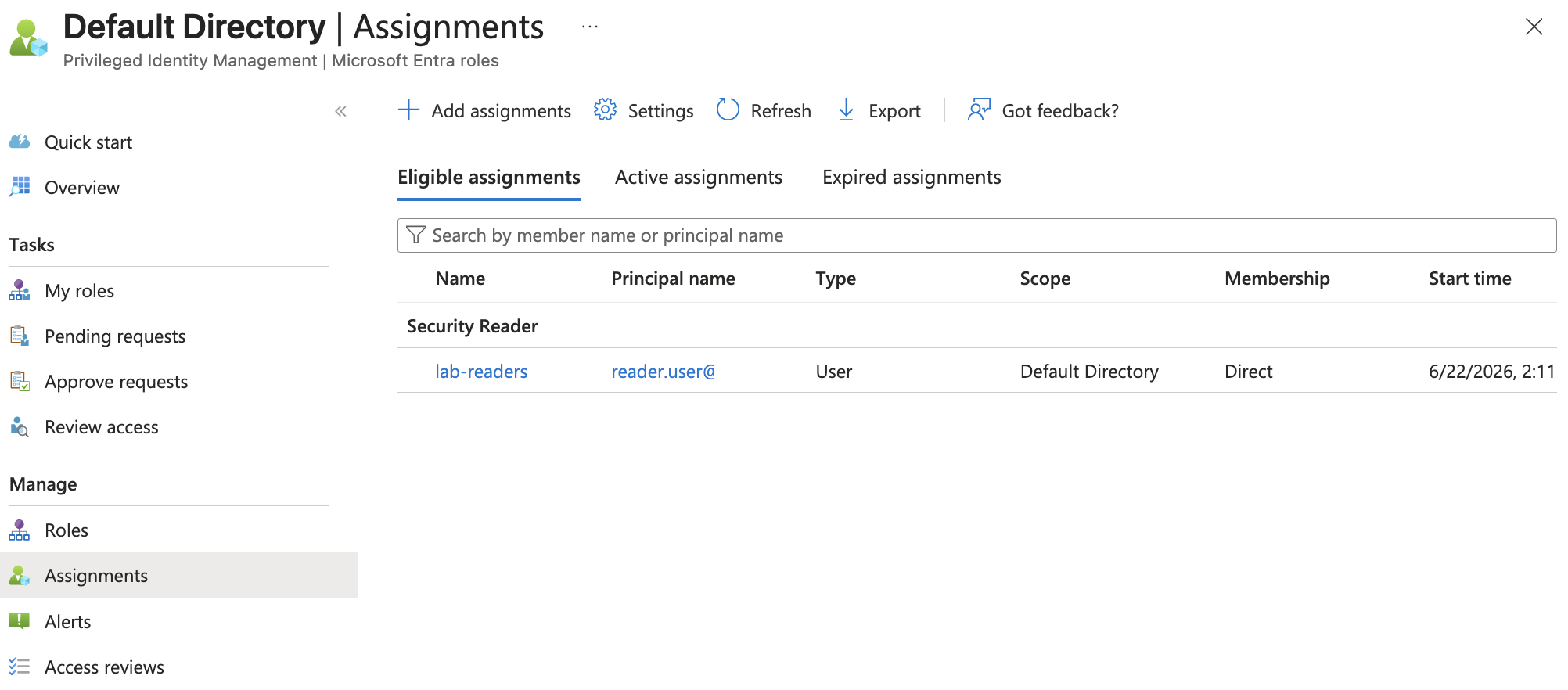Click the Direct membership cell
Image resolution: width=1568 pixels, height=690 pixels.
click(x=1249, y=372)
